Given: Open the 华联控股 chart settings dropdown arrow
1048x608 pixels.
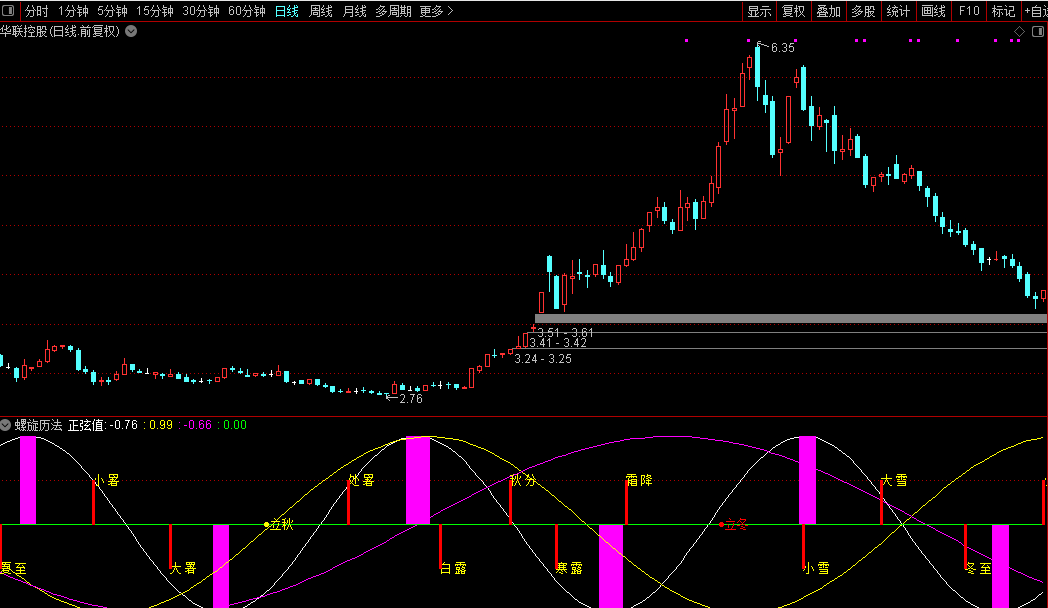Looking at the screenshot, I should (x=131, y=31).
